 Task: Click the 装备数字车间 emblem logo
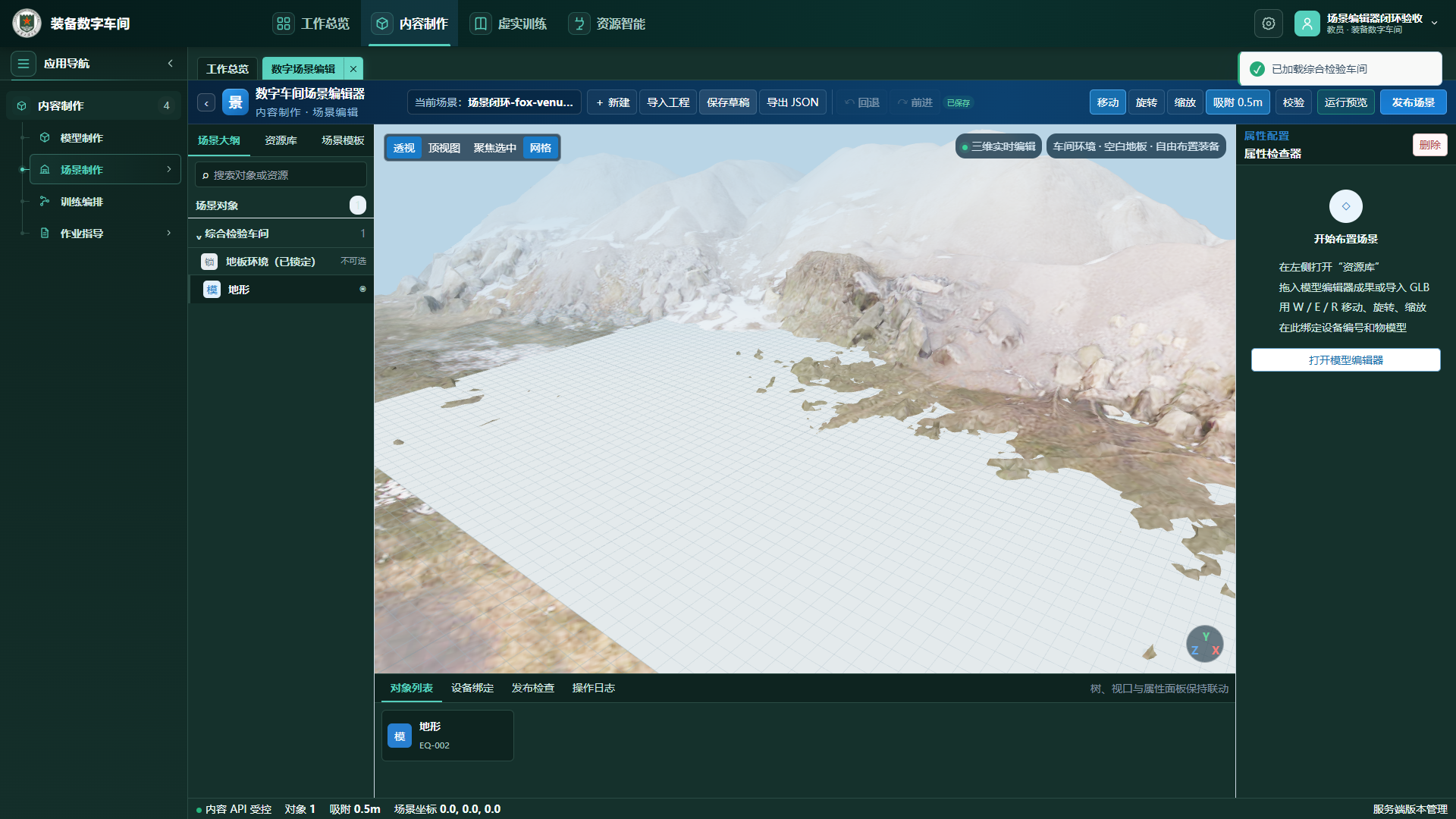(27, 24)
